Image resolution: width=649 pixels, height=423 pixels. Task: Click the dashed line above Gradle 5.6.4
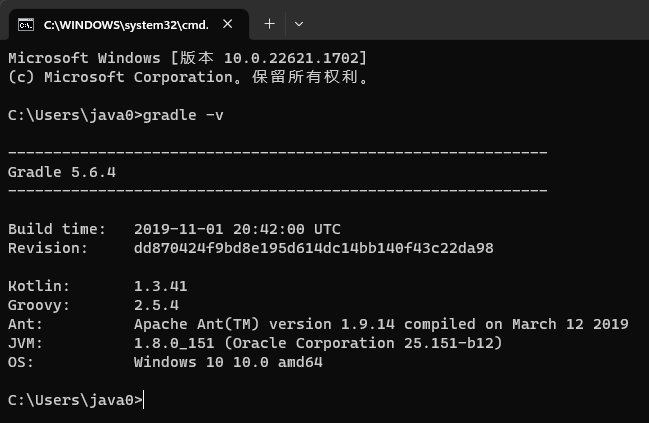(x=277, y=153)
